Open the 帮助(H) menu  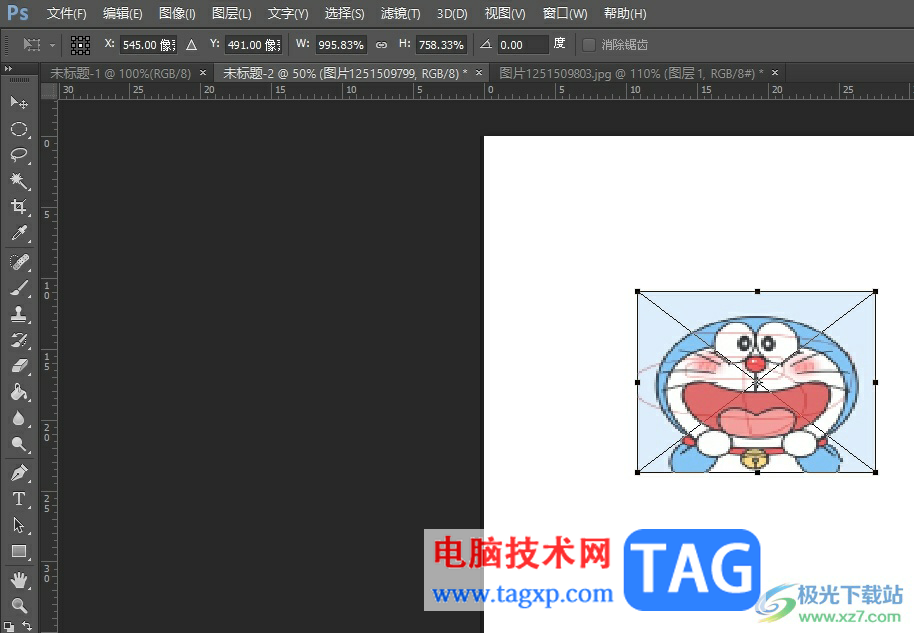coord(625,13)
